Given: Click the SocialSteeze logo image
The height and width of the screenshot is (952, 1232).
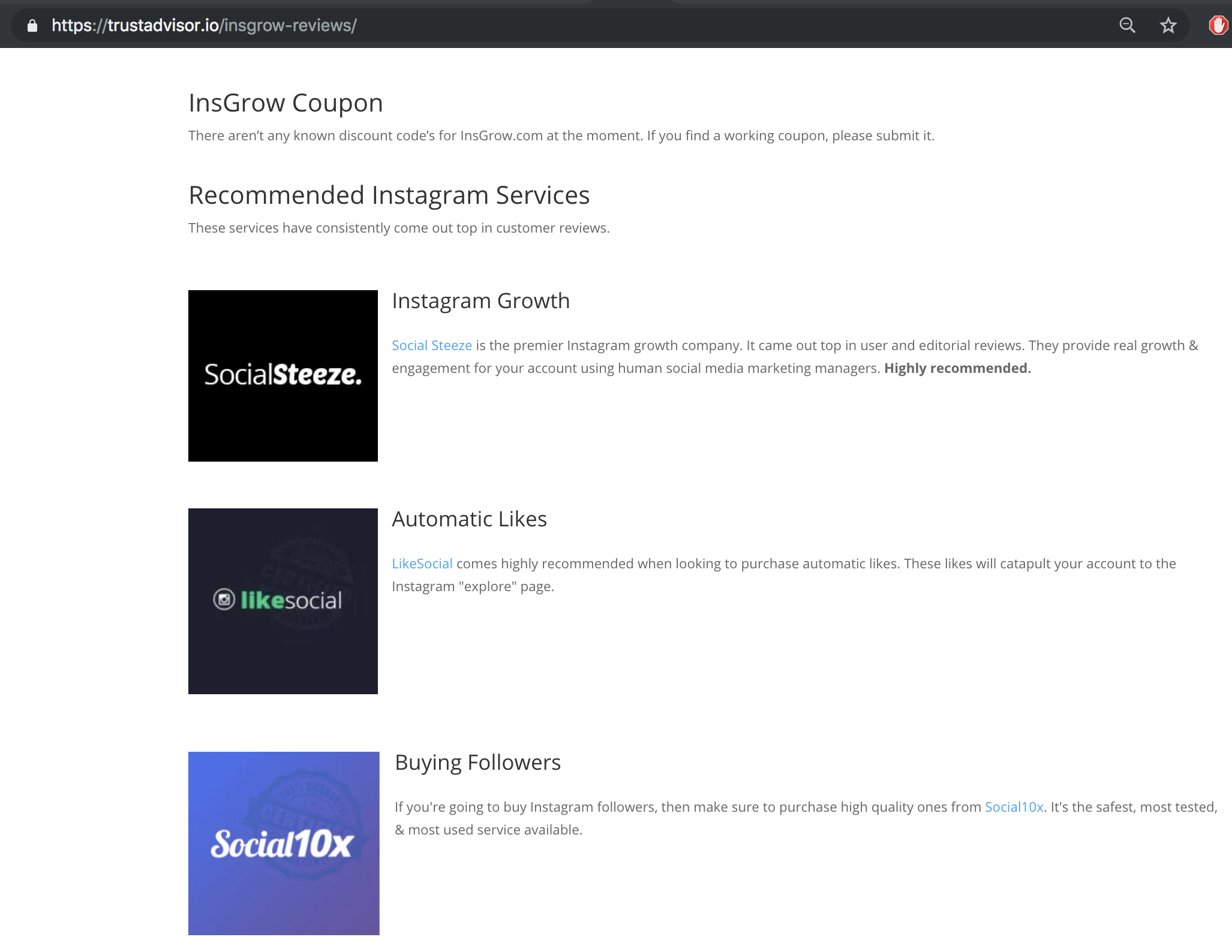Looking at the screenshot, I should (x=283, y=376).
